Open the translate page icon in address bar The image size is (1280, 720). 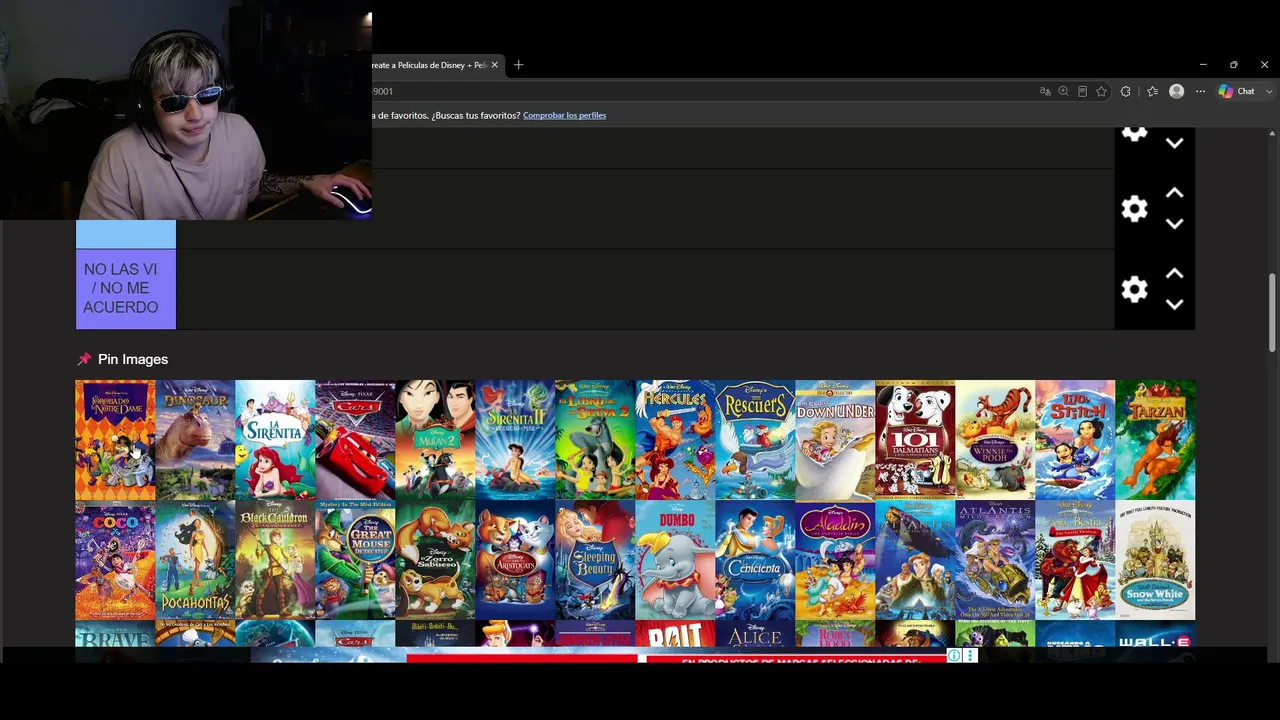[x=1045, y=91]
